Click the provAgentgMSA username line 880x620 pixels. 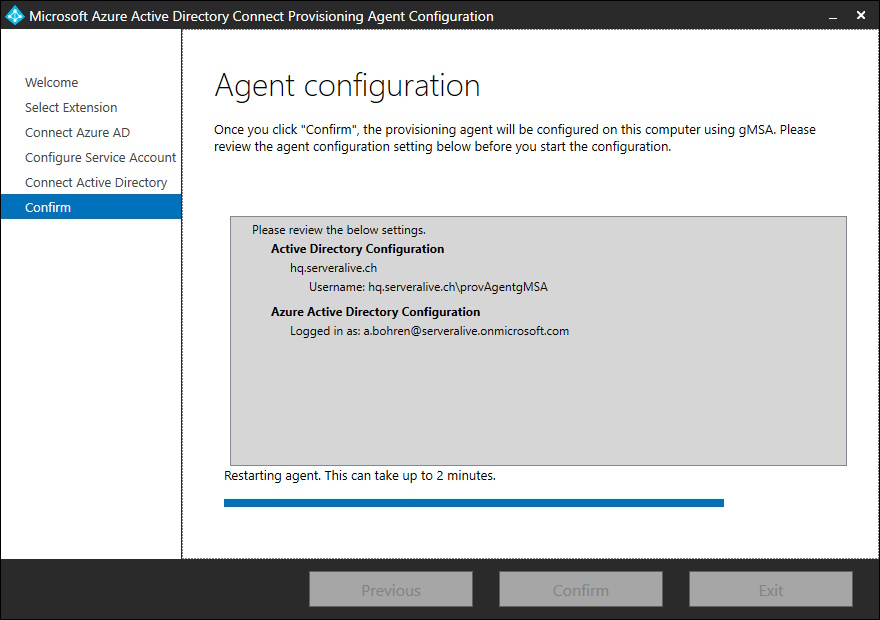(428, 287)
